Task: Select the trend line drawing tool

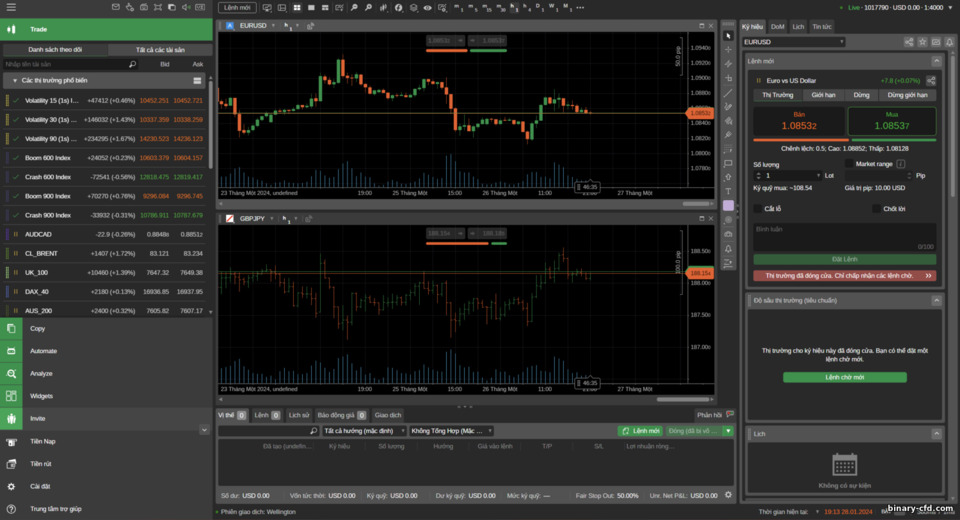Action: [728, 92]
